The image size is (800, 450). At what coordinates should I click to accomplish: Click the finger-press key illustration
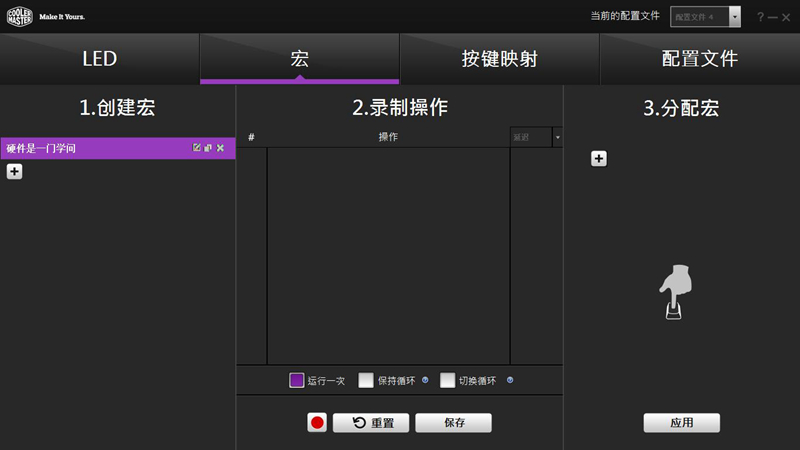pyautogui.click(x=675, y=292)
